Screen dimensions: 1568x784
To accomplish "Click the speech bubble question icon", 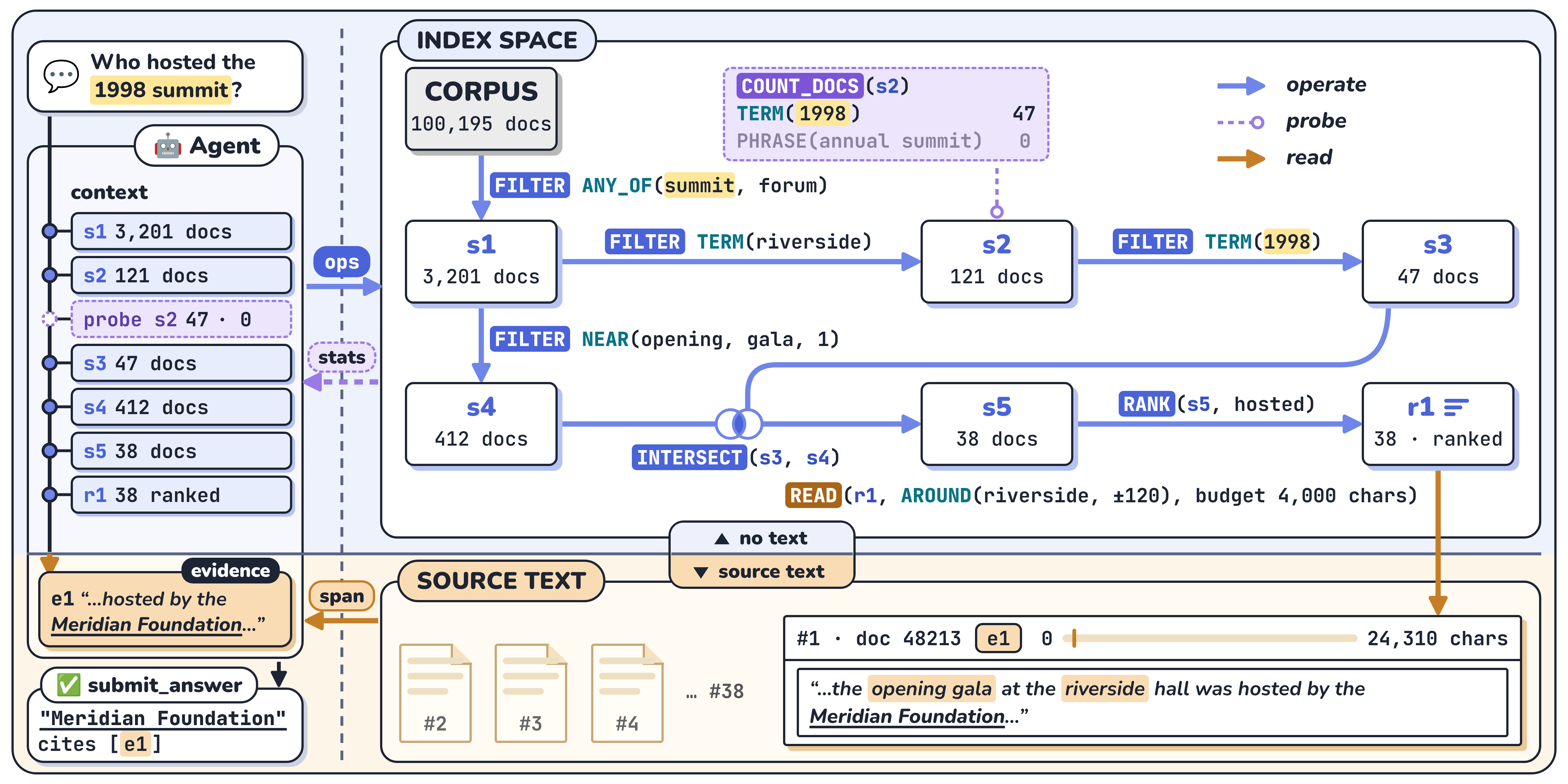I will tap(61, 77).
